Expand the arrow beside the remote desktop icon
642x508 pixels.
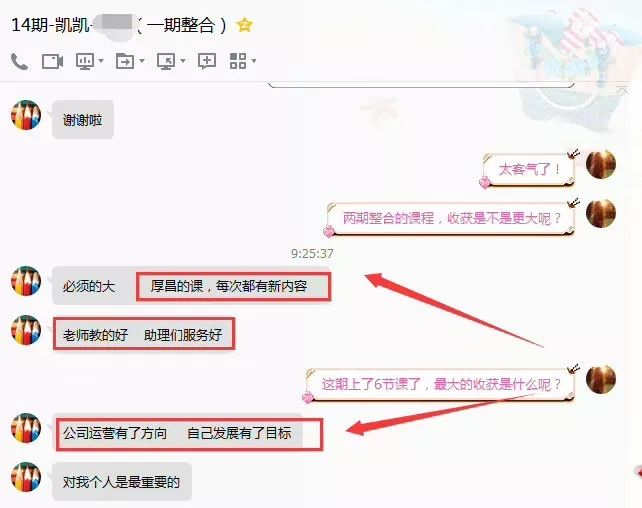[x=183, y=61]
